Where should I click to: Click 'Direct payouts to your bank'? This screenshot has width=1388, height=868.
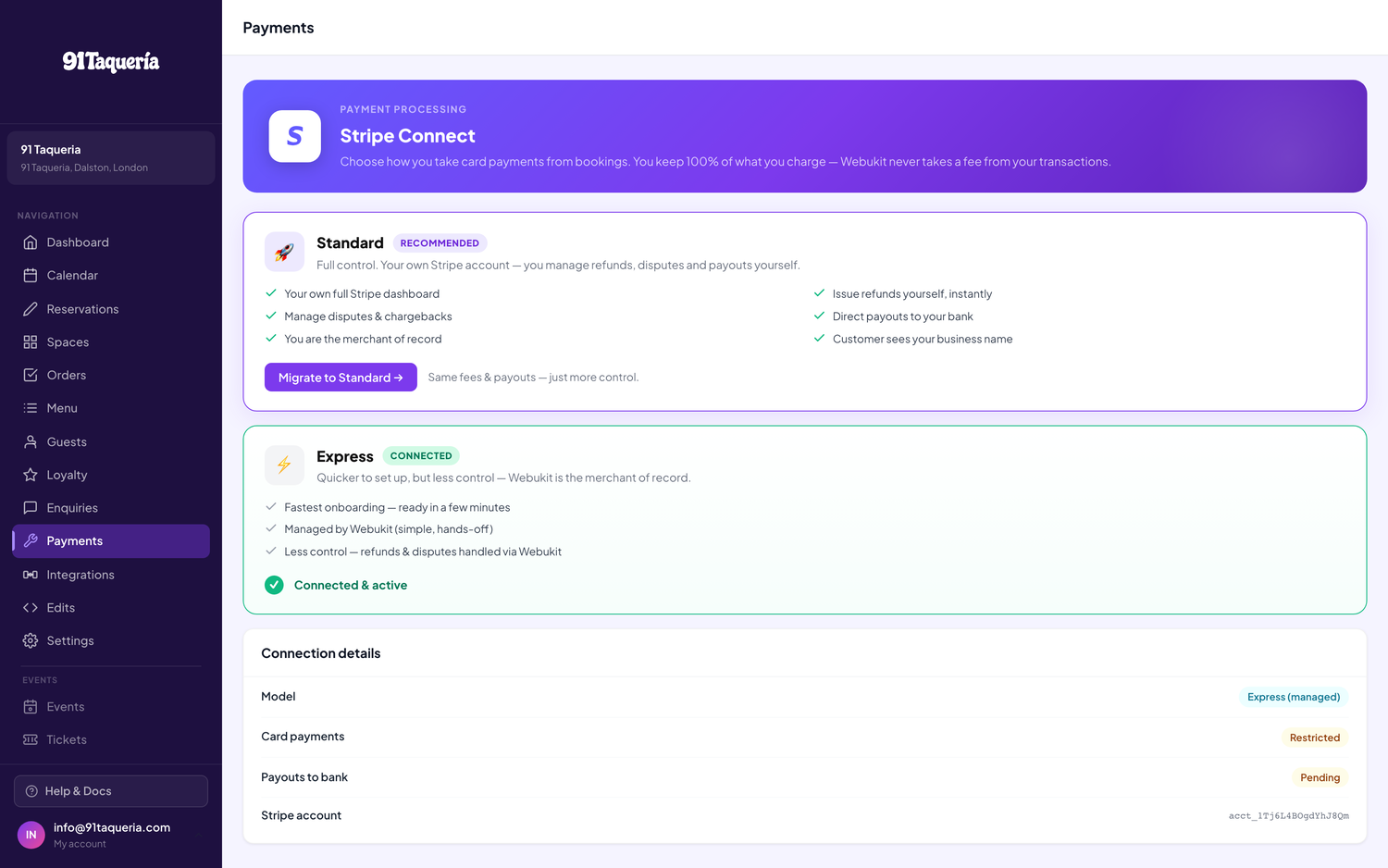903,316
